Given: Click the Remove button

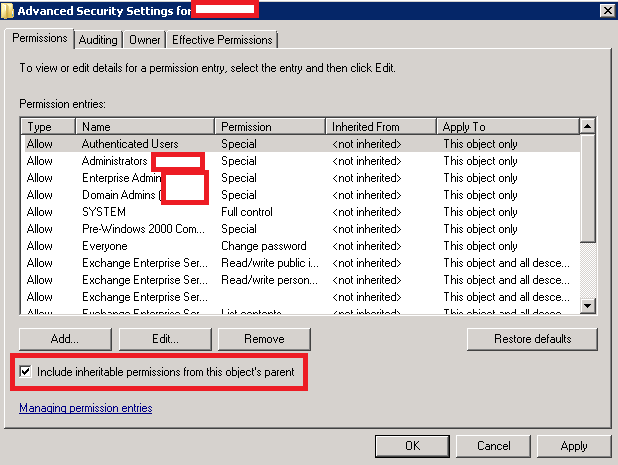Looking at the screenshot, I should (264, 339).
